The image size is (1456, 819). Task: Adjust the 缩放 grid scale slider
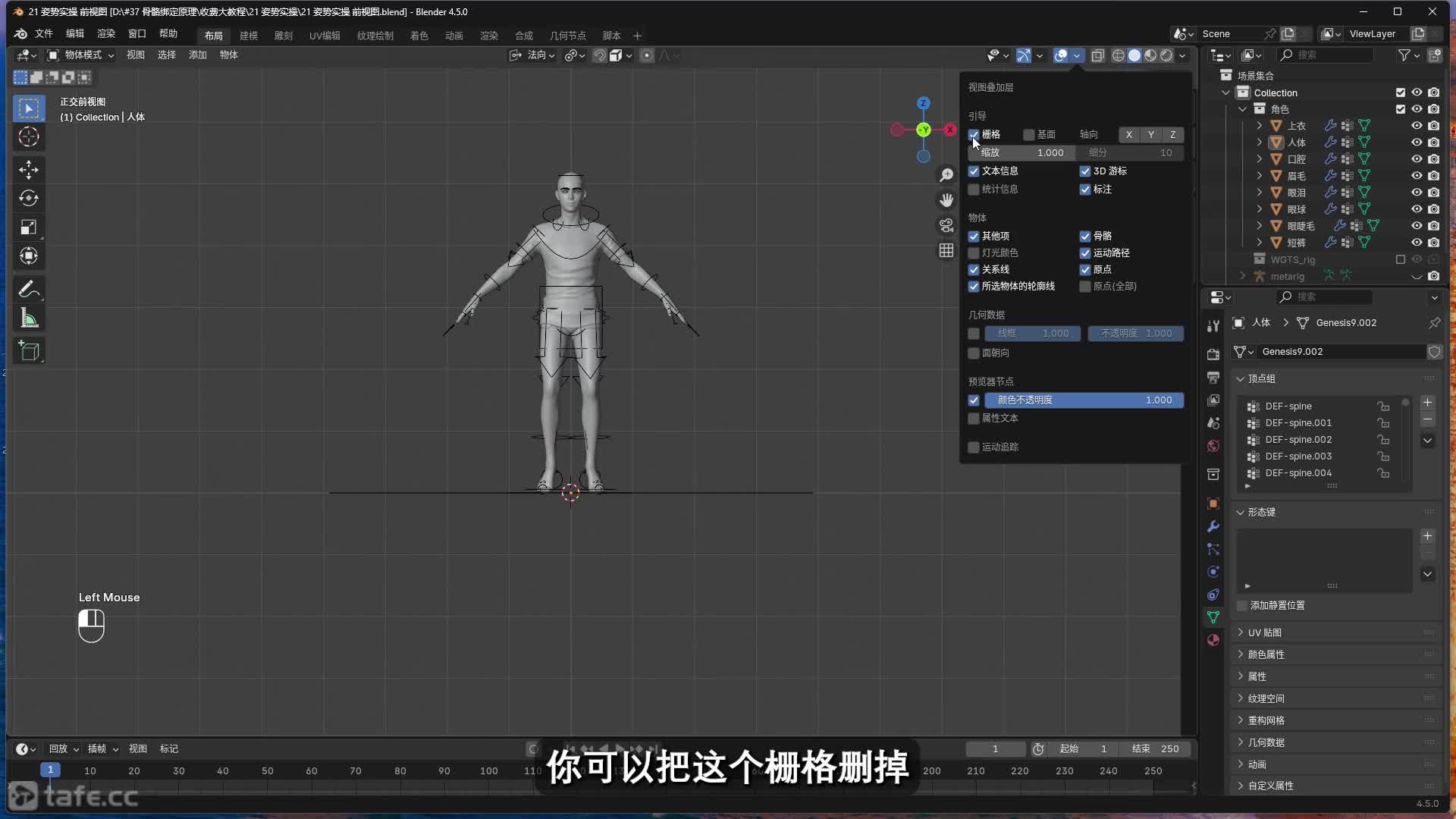coord(1021,153)
